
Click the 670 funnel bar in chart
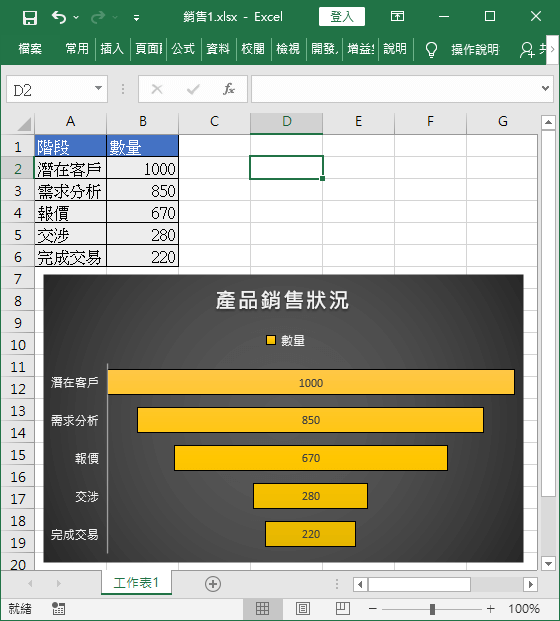pyautogui.click(x=311, y=458)
